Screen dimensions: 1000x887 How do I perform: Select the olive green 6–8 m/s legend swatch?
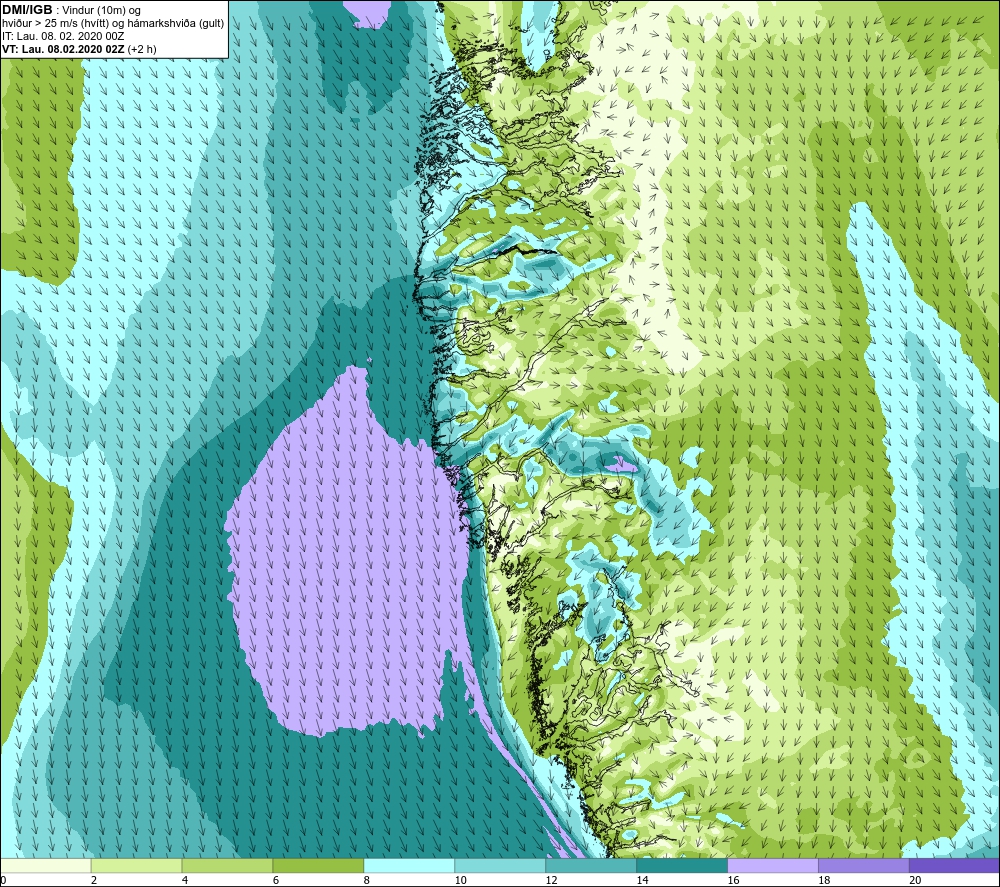coord(318,866)
